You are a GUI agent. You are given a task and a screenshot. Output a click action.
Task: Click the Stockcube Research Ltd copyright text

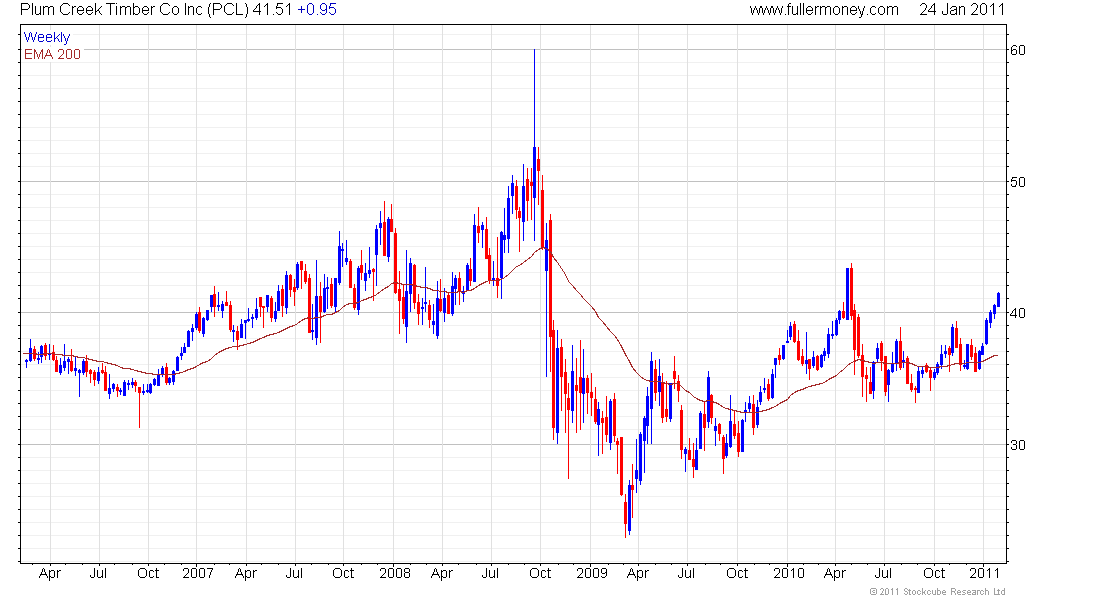pyautogui.click(x=937, y=592)
